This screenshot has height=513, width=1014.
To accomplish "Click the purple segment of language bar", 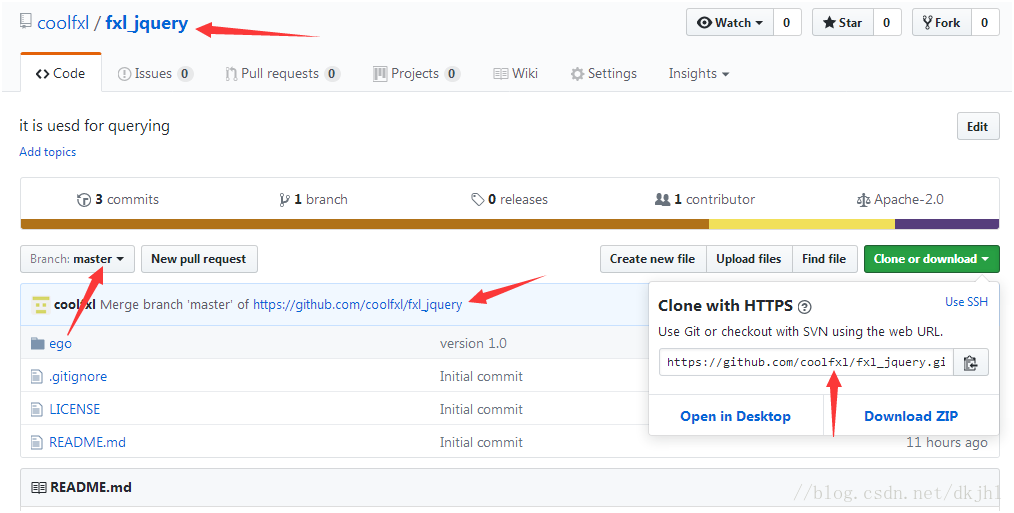I will (947, 224).
